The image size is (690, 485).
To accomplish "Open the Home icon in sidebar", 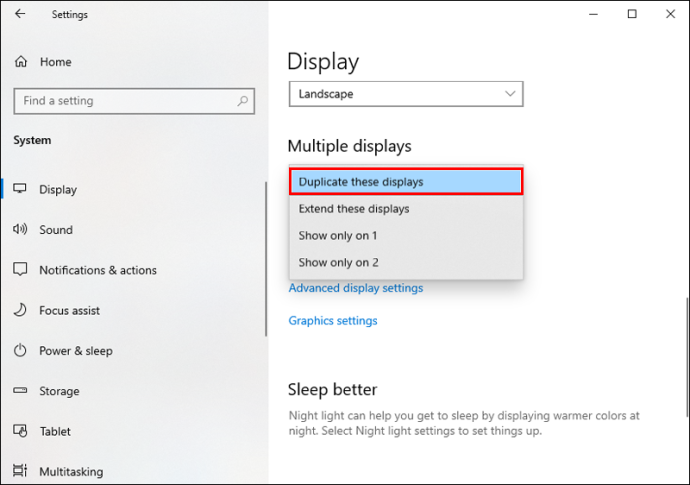I will (x=21, y=62).
